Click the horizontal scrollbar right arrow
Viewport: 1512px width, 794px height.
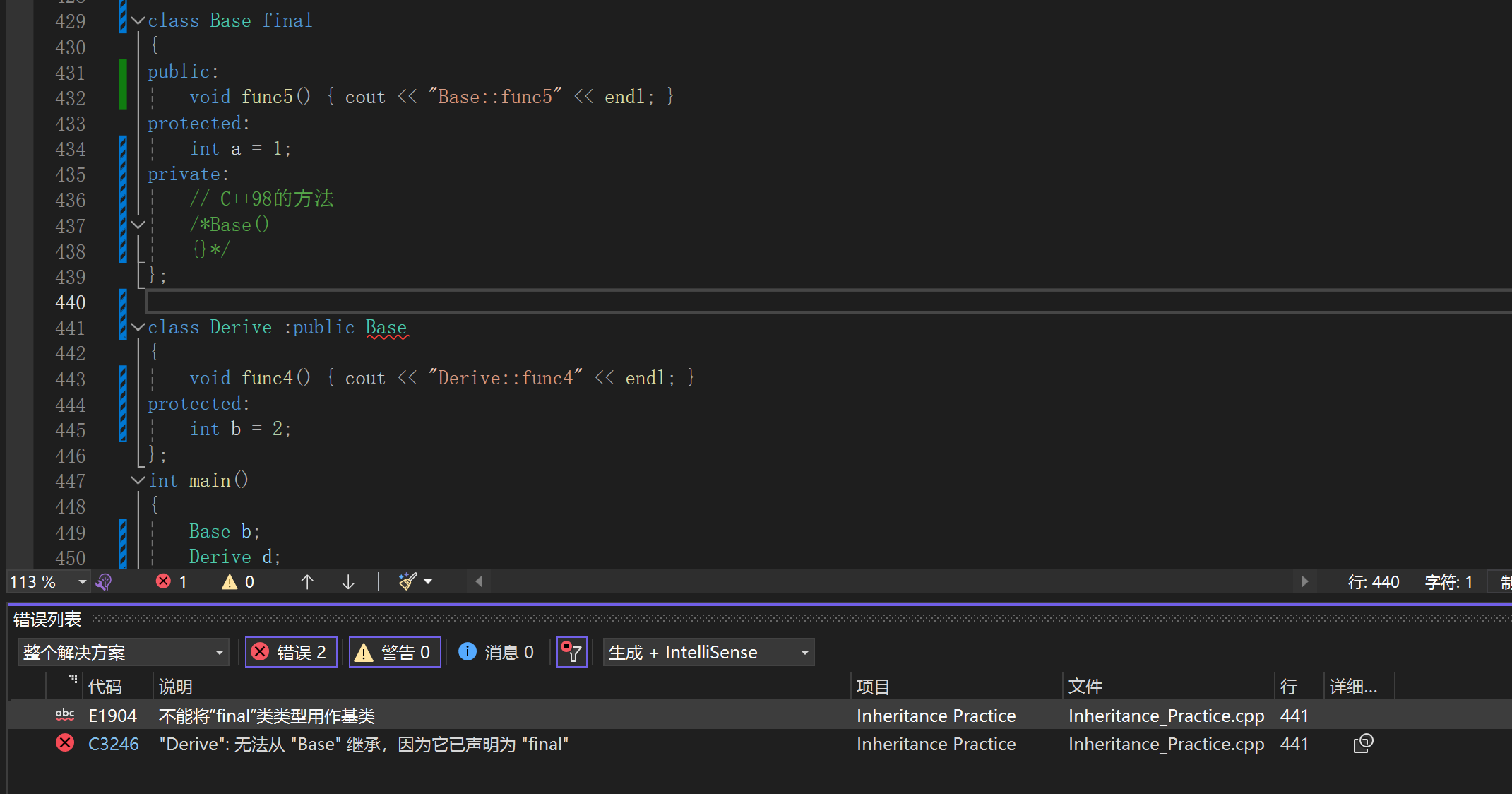[1304, 582]
